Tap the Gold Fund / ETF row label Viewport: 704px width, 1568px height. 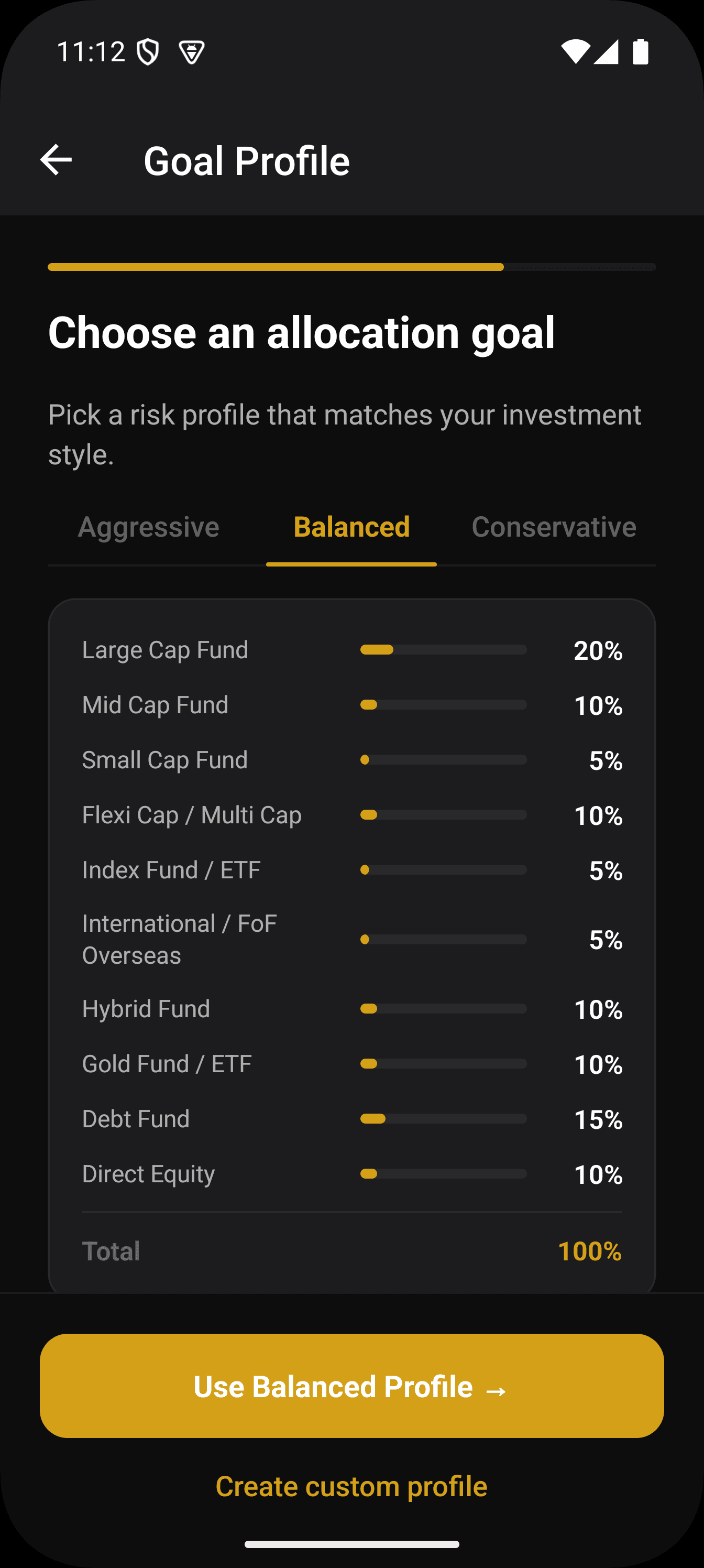[167, 1064]
